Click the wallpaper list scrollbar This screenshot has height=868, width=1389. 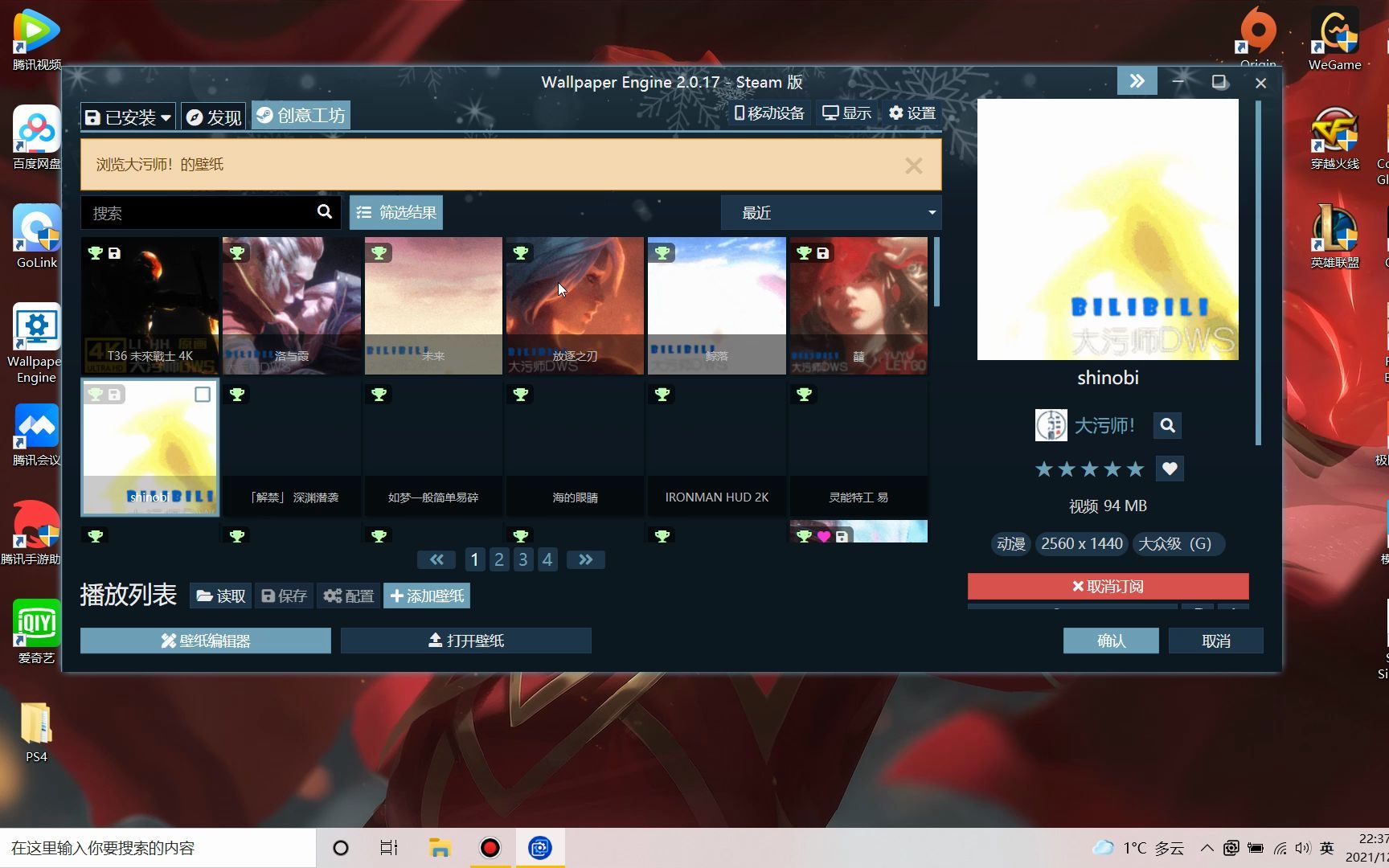click(x=936, y=272)
